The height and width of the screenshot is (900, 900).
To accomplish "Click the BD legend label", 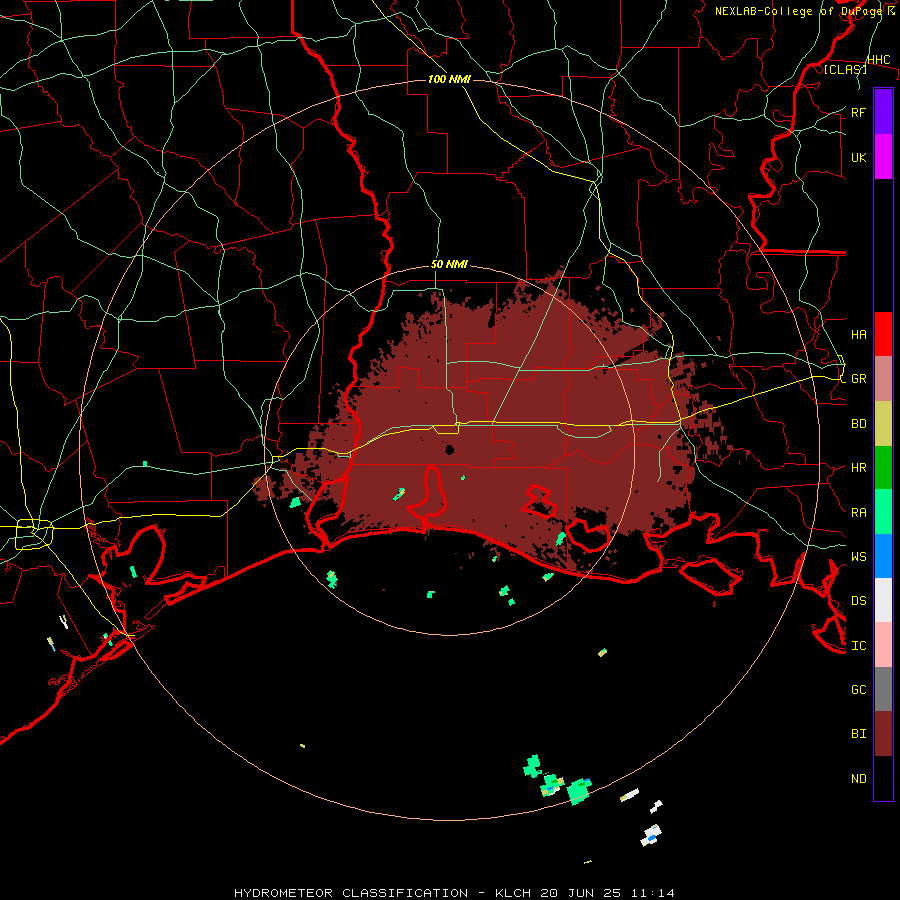I will click(x=859, y=424).
